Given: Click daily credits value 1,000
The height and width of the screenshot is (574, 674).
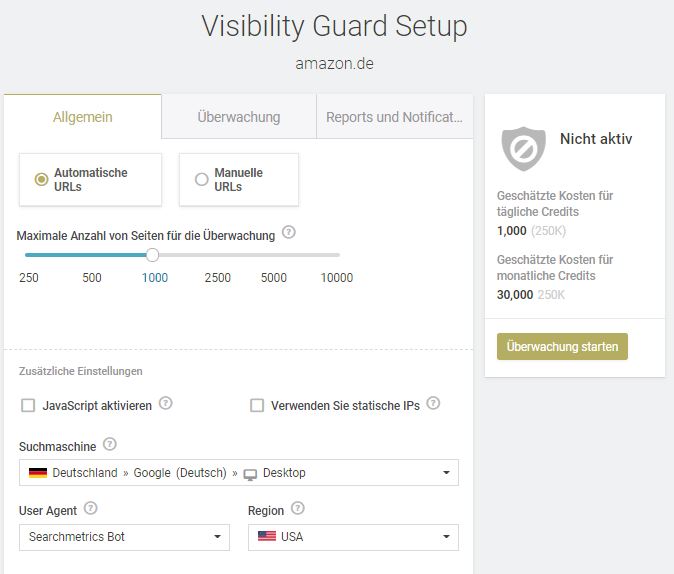Looking at the screenshot, I should pos(512,231).
